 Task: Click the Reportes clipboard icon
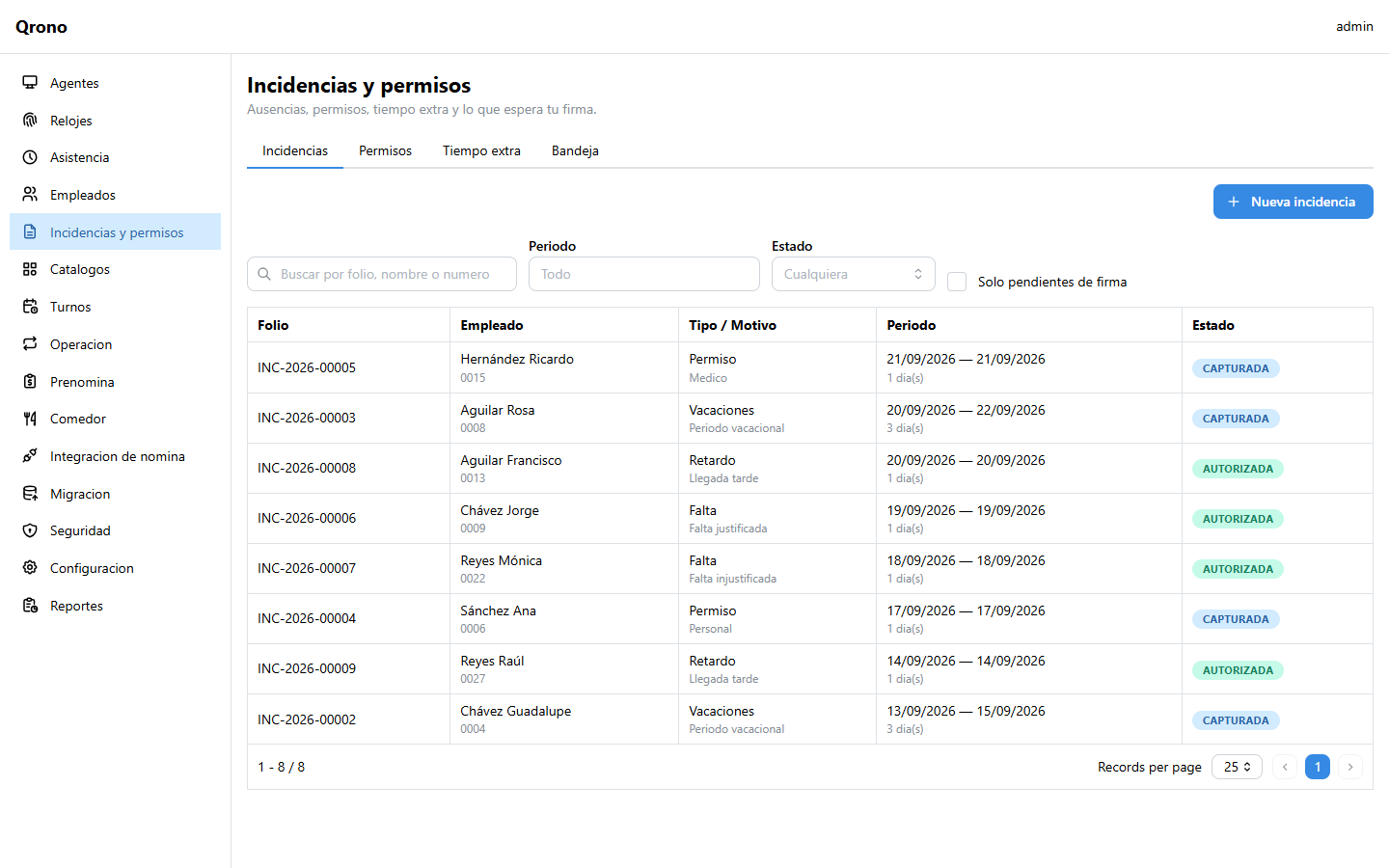click(x=30, y=606)
